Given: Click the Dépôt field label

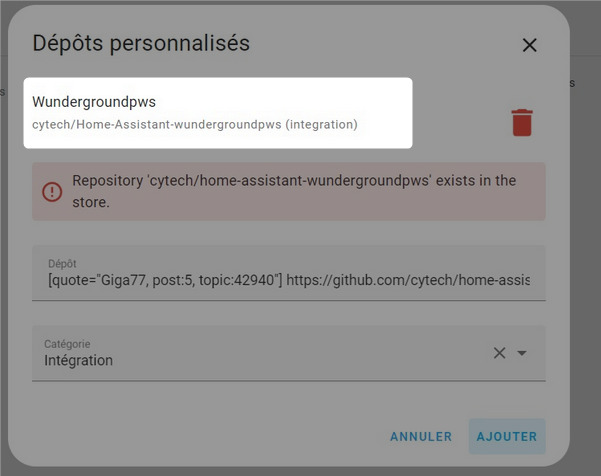Looking at the screenshot, I should (x=62, y=264).
